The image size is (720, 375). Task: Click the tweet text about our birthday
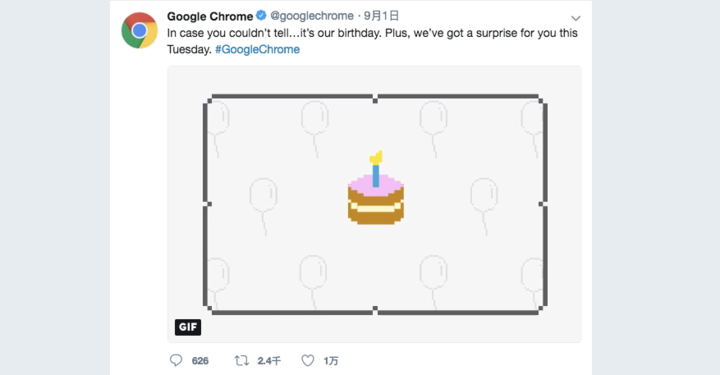372,41
